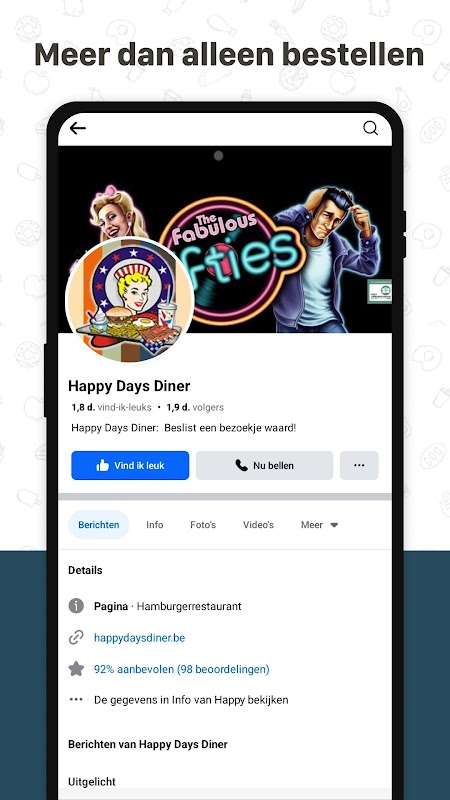This screenshot has height=800, width=450.
Task: Tap the ellipsis icon beside De gegevens
Action: [76, 699]
